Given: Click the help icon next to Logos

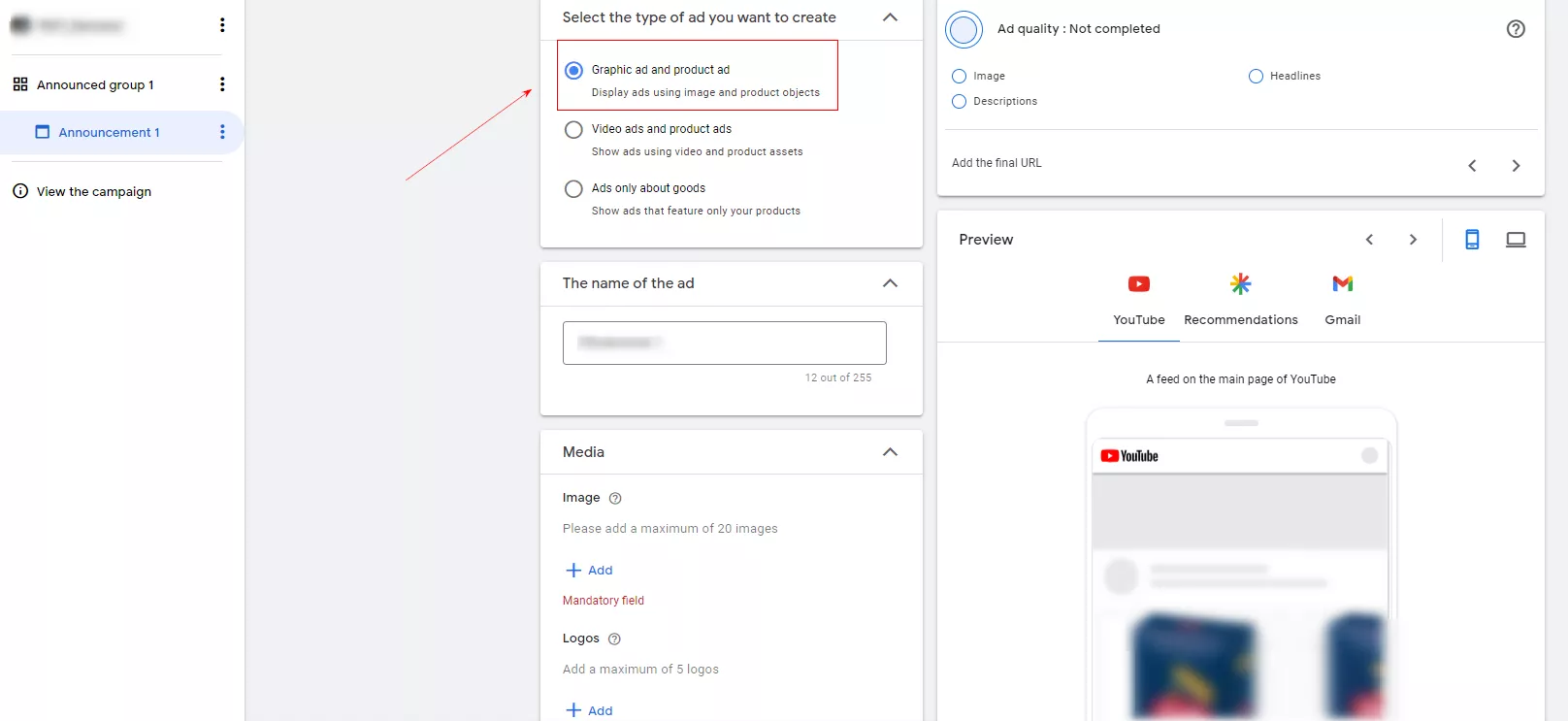Looking at the screenshot, I should (x=614, y=639).
